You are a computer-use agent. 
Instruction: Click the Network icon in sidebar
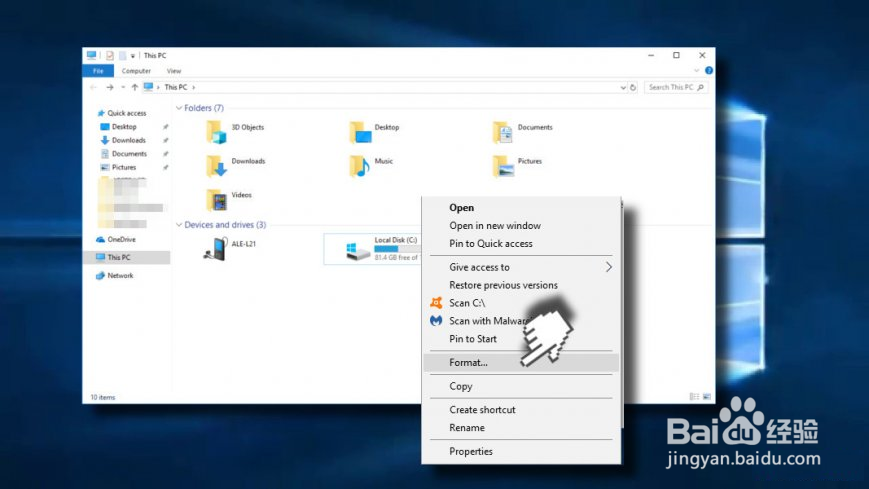[x=100, y=276]
